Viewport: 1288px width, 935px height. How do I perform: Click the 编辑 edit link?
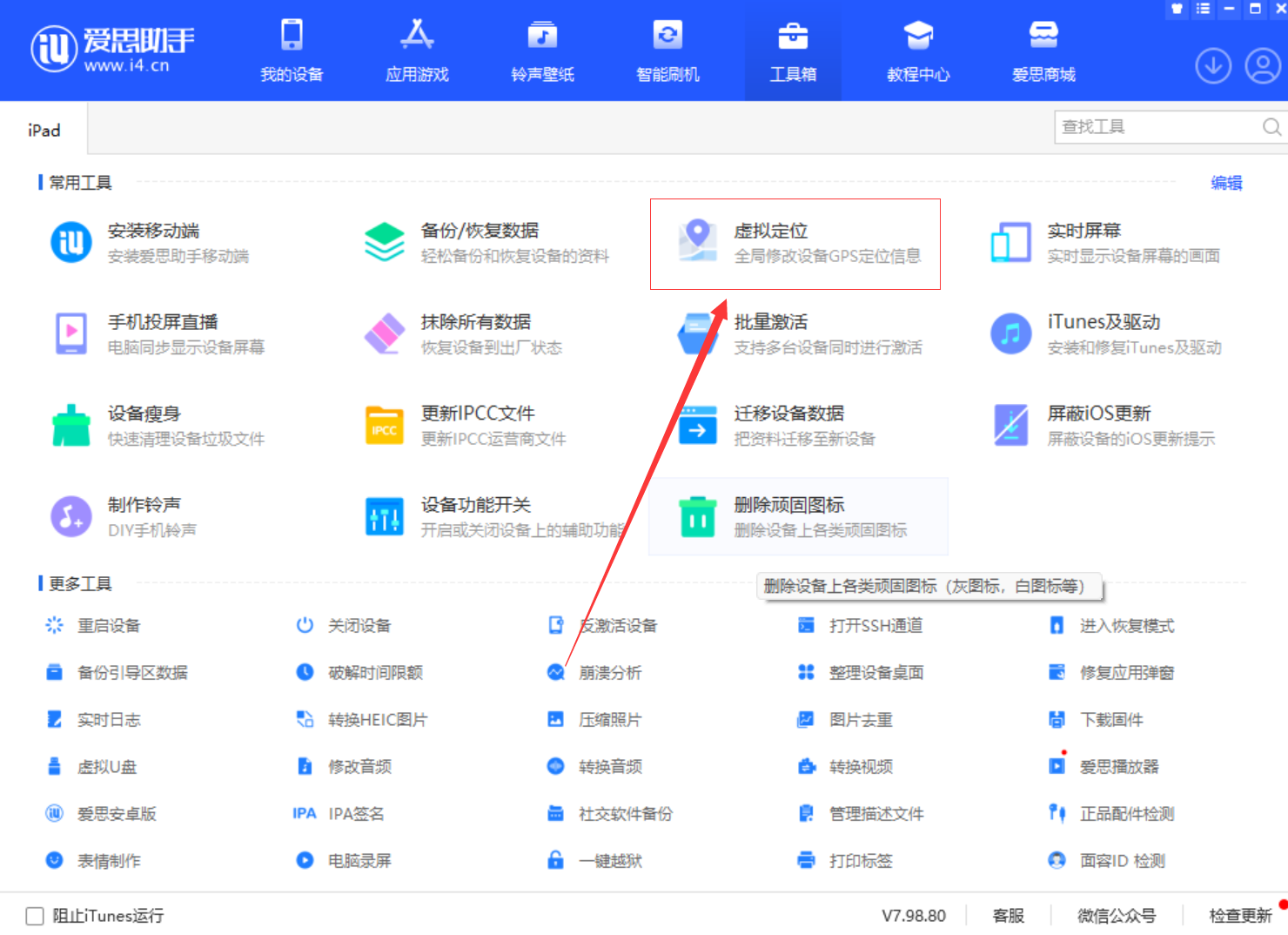1226,183
